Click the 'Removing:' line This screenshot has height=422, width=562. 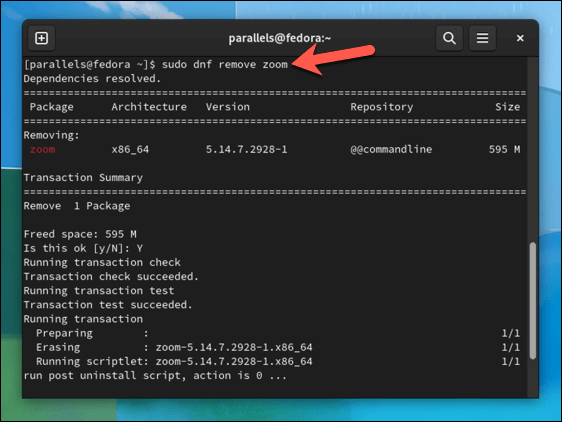pyautogui.click(x=51, y=135)
